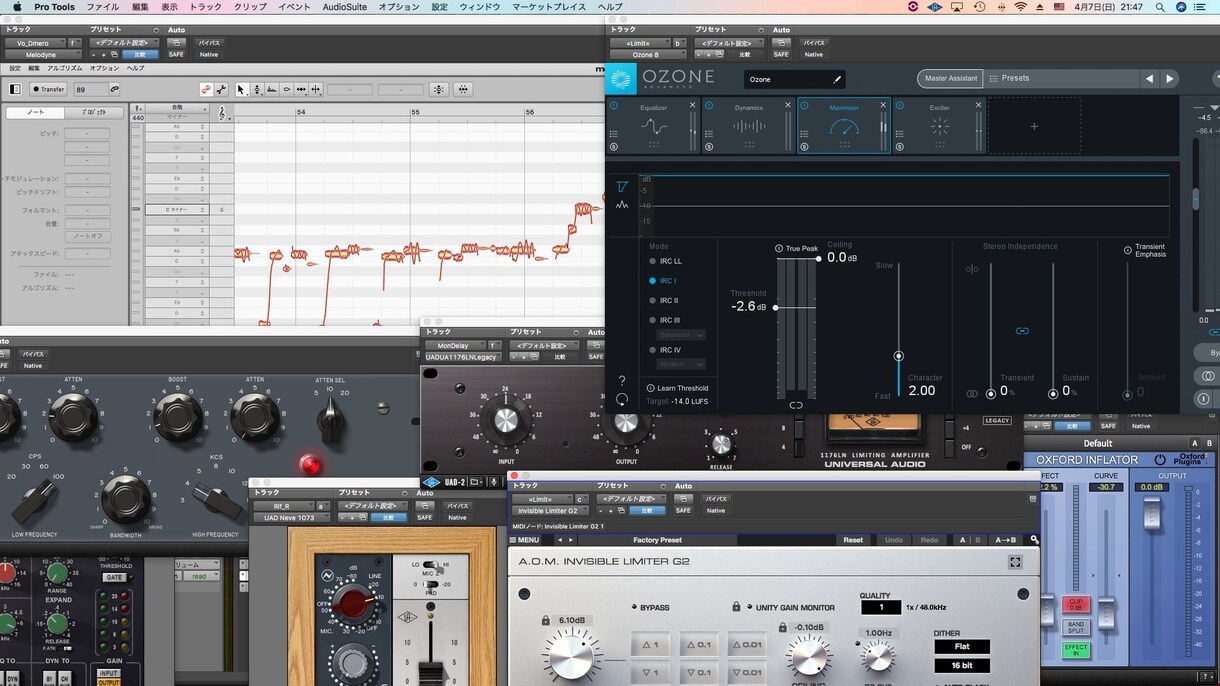This screenshot has width=1220, height=686.
Task: Click the A→B copy button
Action: 1005,540
